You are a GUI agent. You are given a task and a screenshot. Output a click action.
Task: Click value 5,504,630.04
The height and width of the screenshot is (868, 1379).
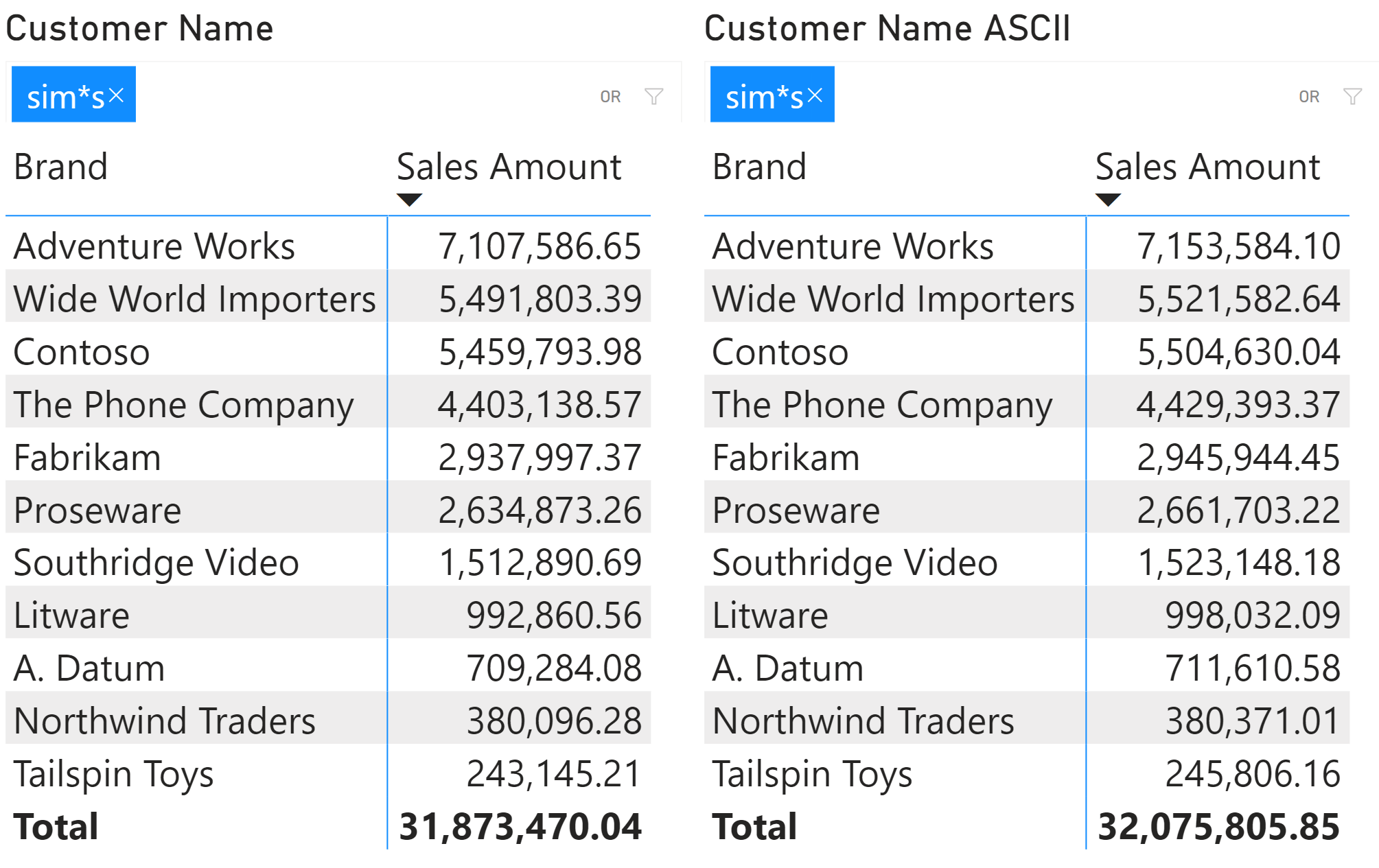[1239, 352]
